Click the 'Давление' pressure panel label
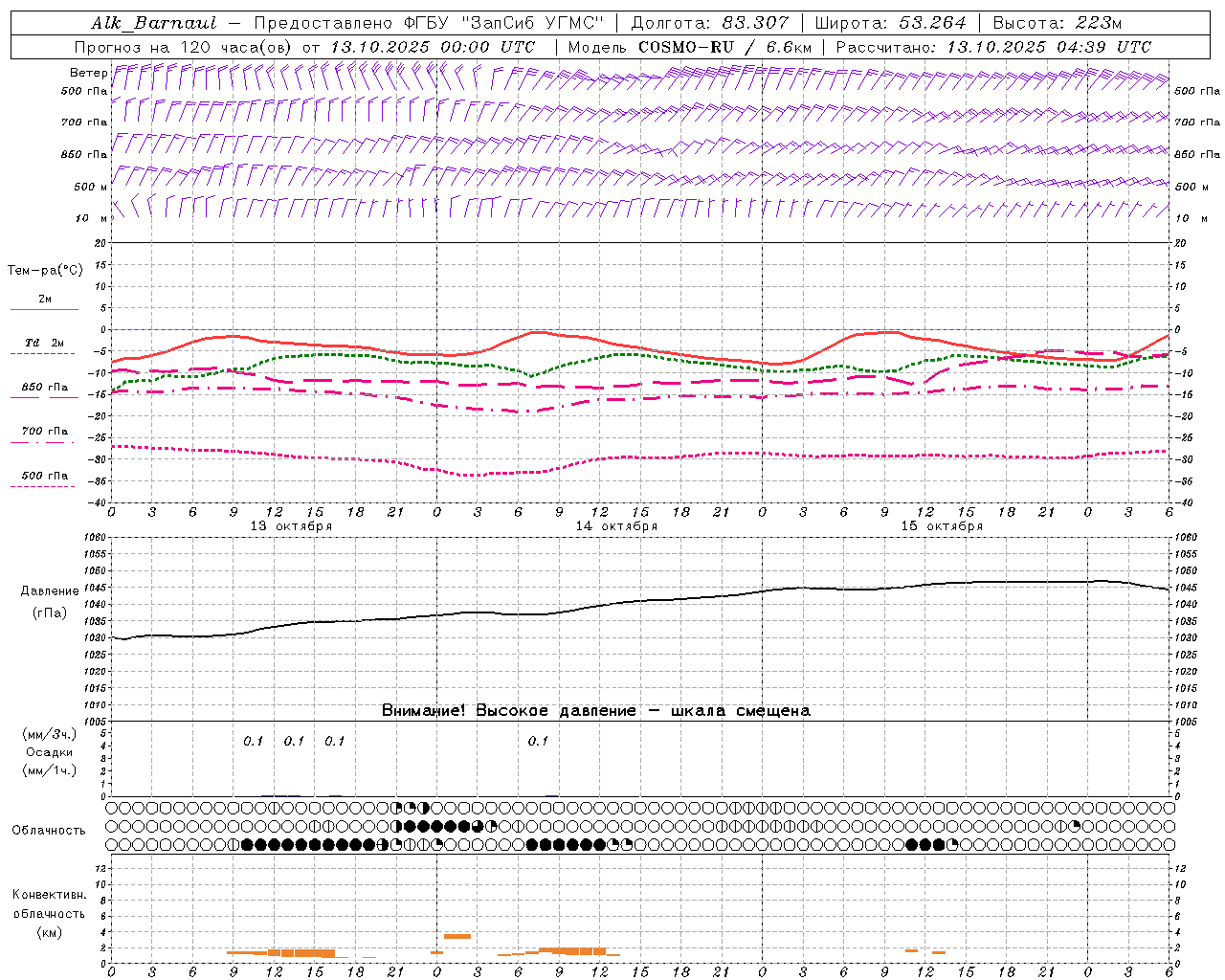 (50, 591)
